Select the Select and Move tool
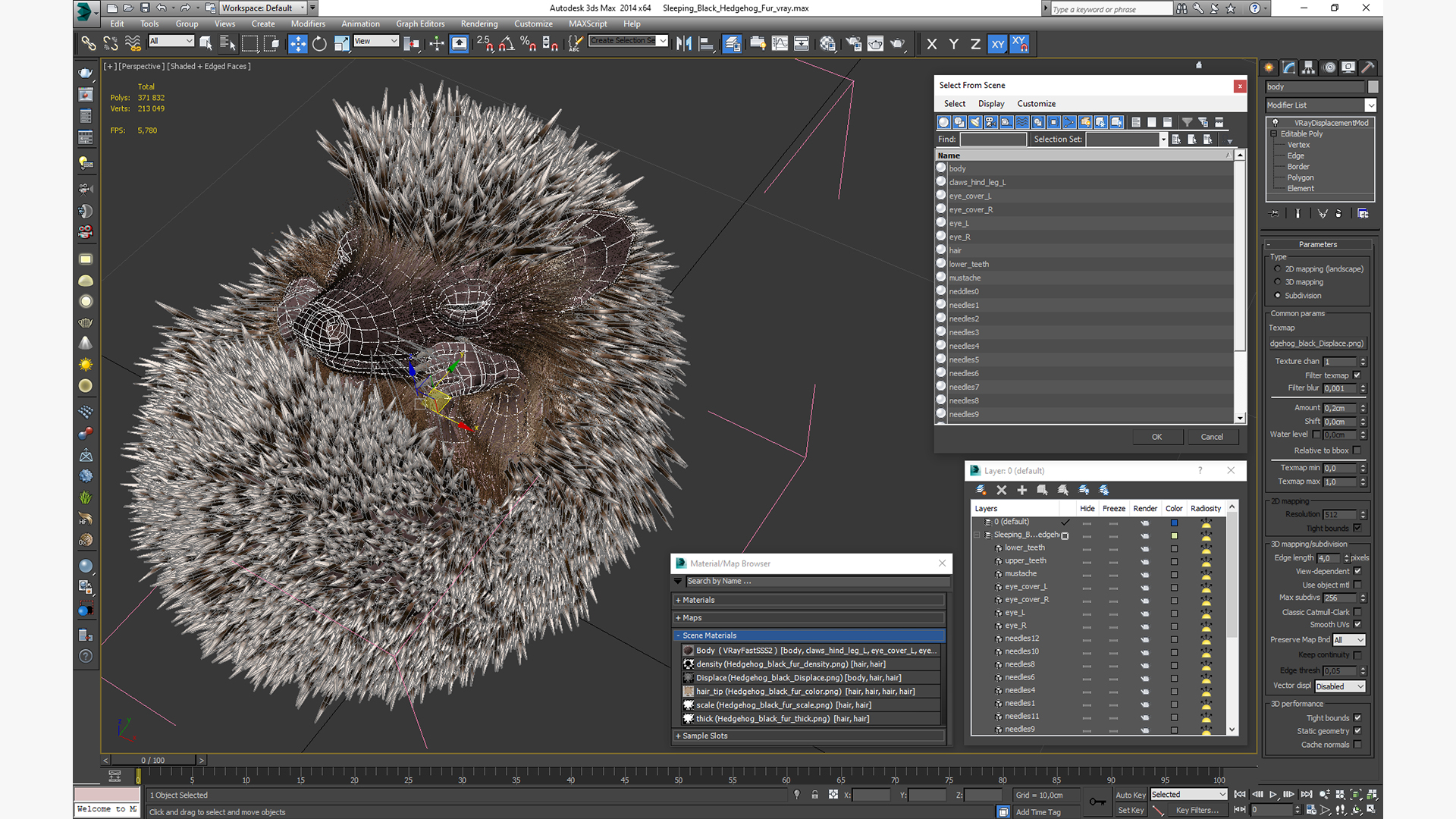Image resolution: width=1456 pixels, height=819 pixels. (297, 44)
